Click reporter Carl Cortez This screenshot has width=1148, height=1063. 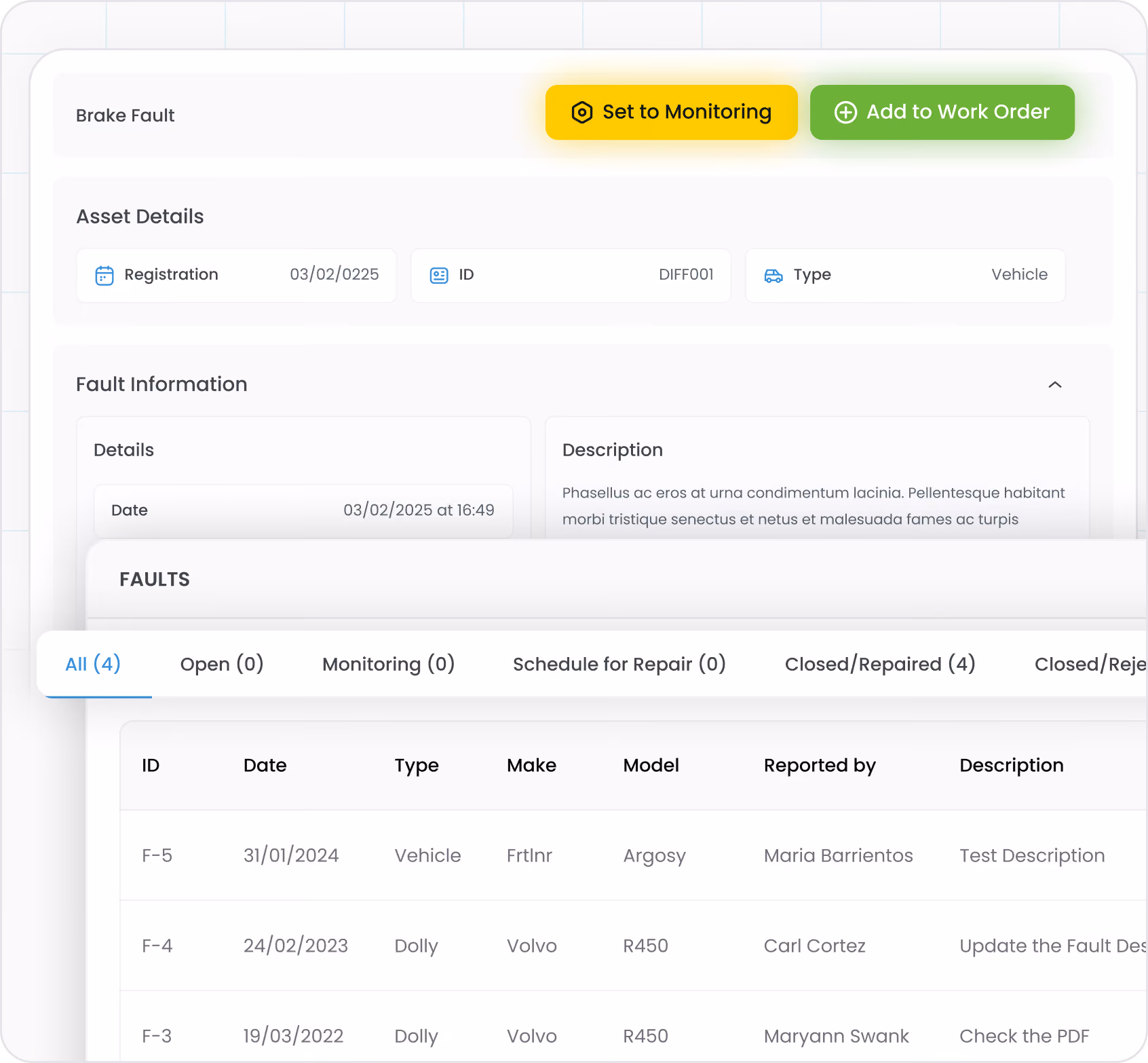814,946
